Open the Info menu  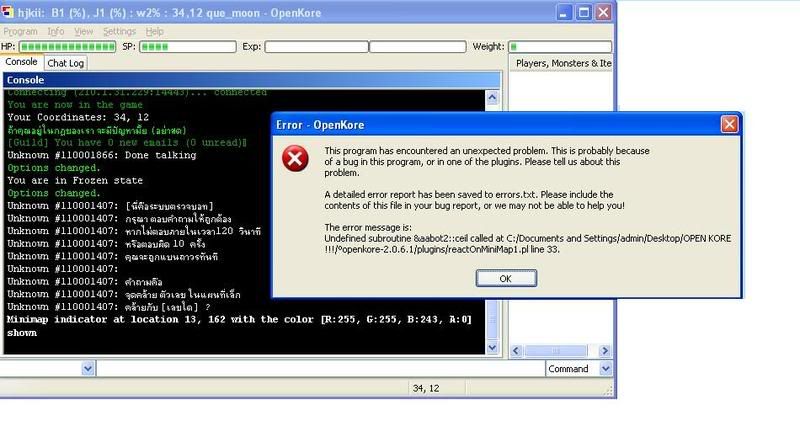pos(56,32)
